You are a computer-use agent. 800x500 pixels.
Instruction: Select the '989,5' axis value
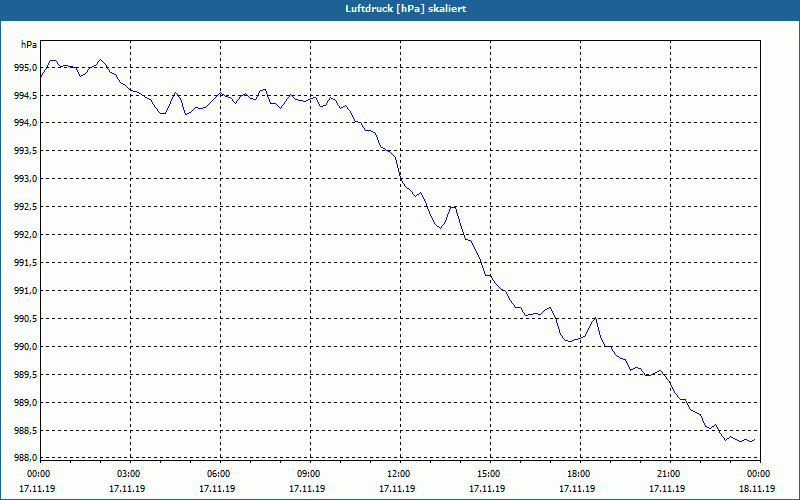coord(25,375)
